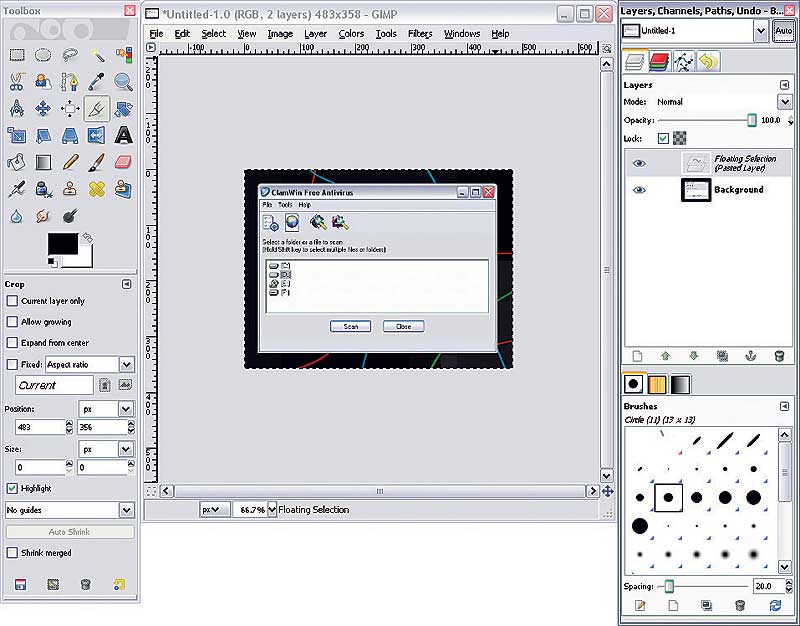This screenshot has height=626, width=800.
Task: Select the Color Picker eyedropper tool
Action: point(96,82)
